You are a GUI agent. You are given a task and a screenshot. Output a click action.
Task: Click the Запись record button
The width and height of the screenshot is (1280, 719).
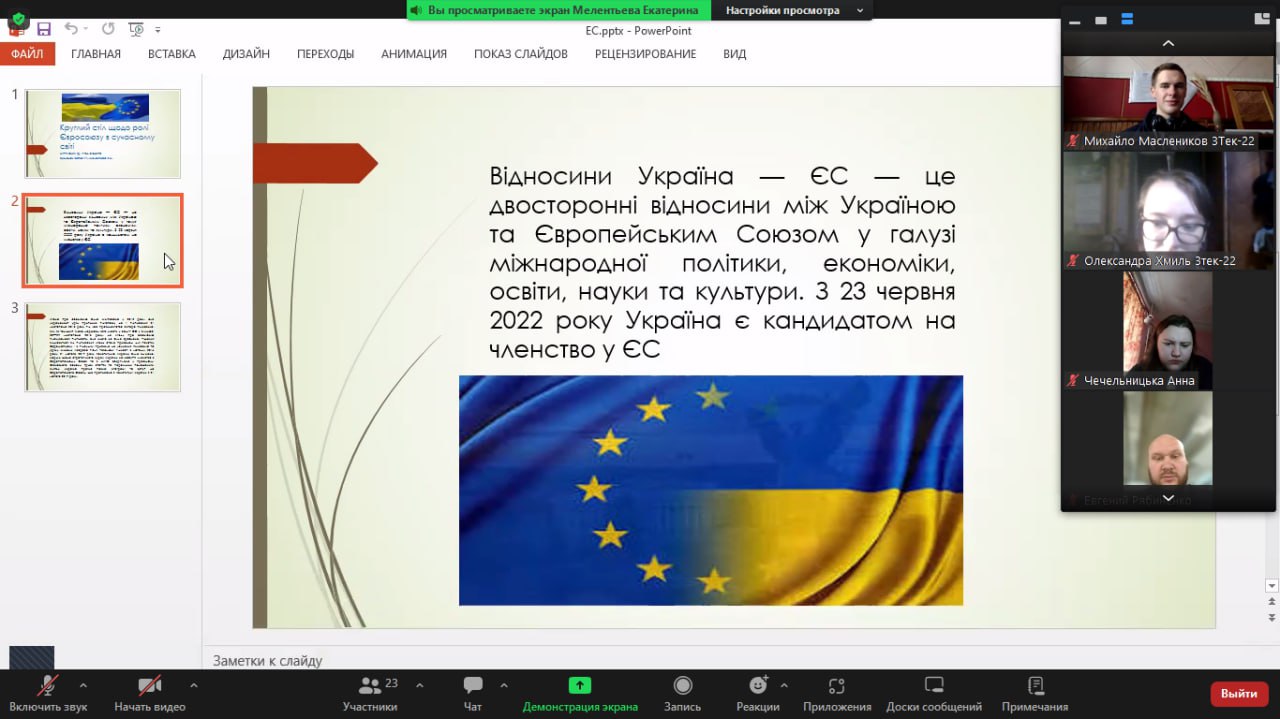[x=683, y=694]
